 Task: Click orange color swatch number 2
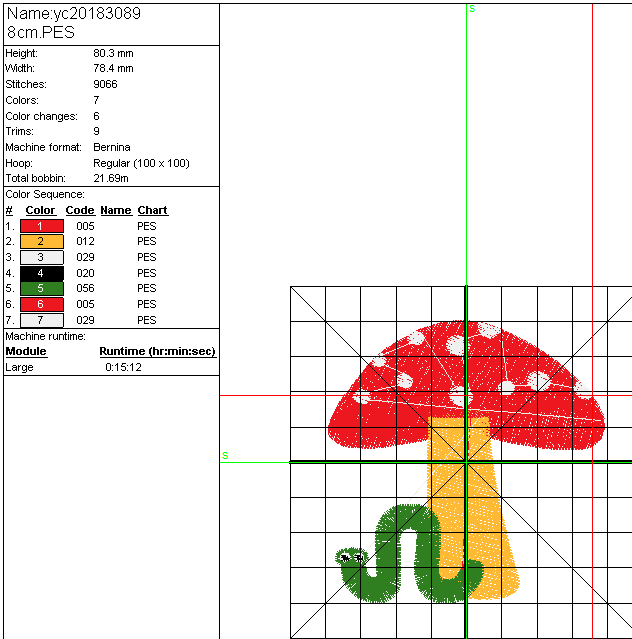(x=42, y=241)
